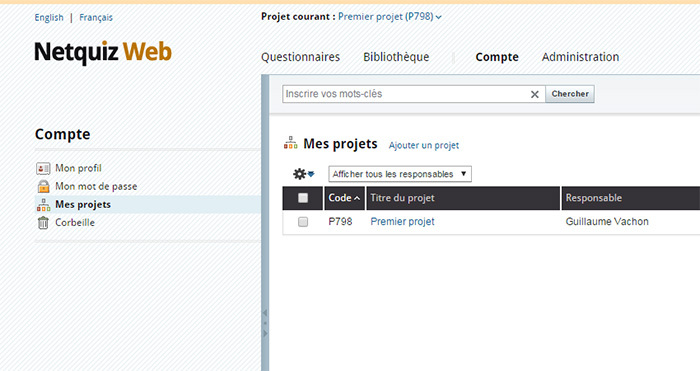The width and height of the screenshot is (700, 371).
Task: Click the project tree icon beside Mes projets heading
Action: coord(291,143)
